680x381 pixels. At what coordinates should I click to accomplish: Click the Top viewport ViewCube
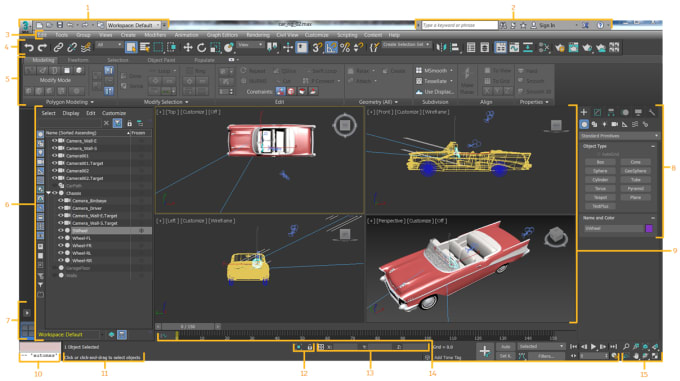click(x=345, y=125)
